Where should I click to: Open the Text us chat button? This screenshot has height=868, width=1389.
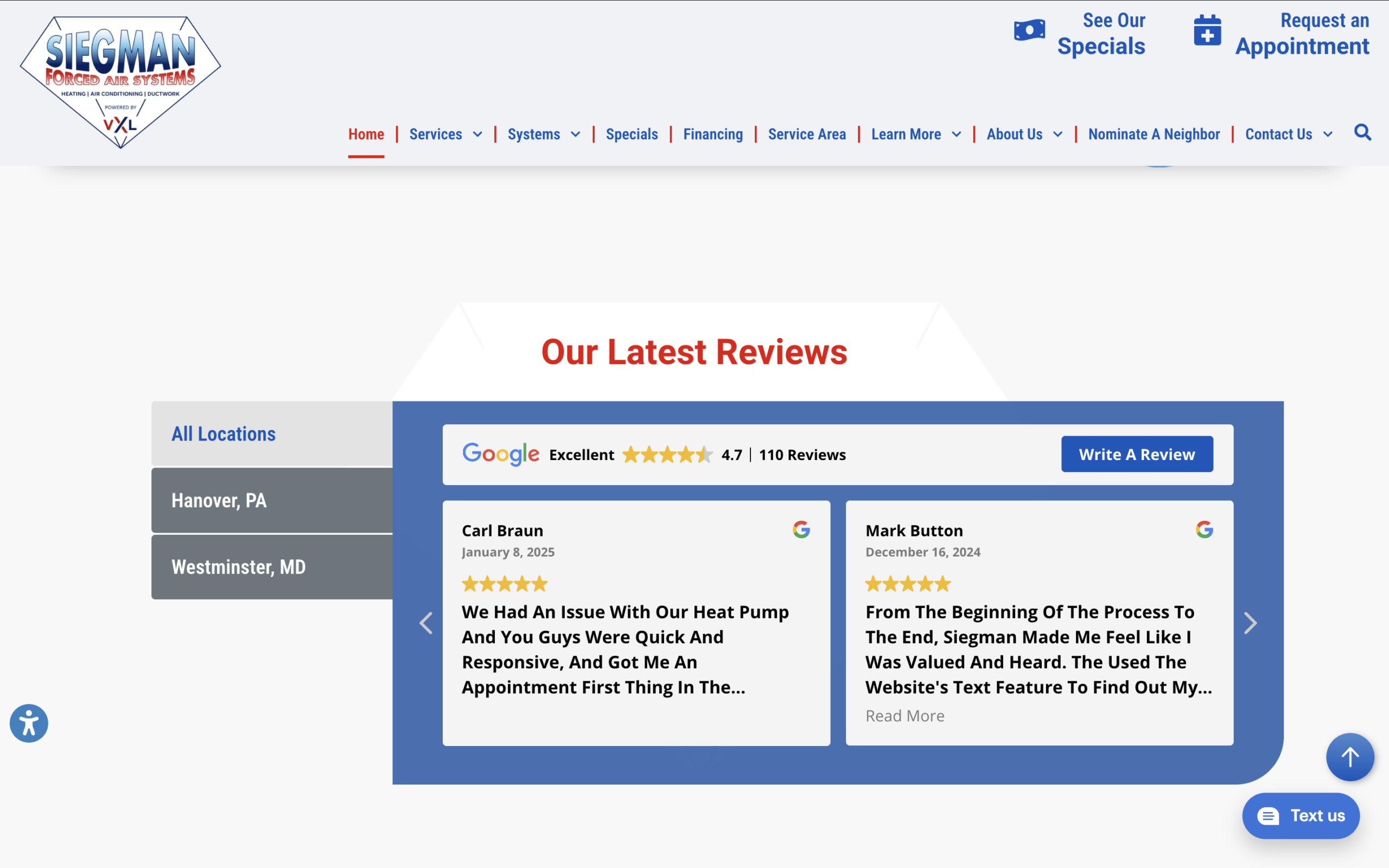(x=1300, y=815)
